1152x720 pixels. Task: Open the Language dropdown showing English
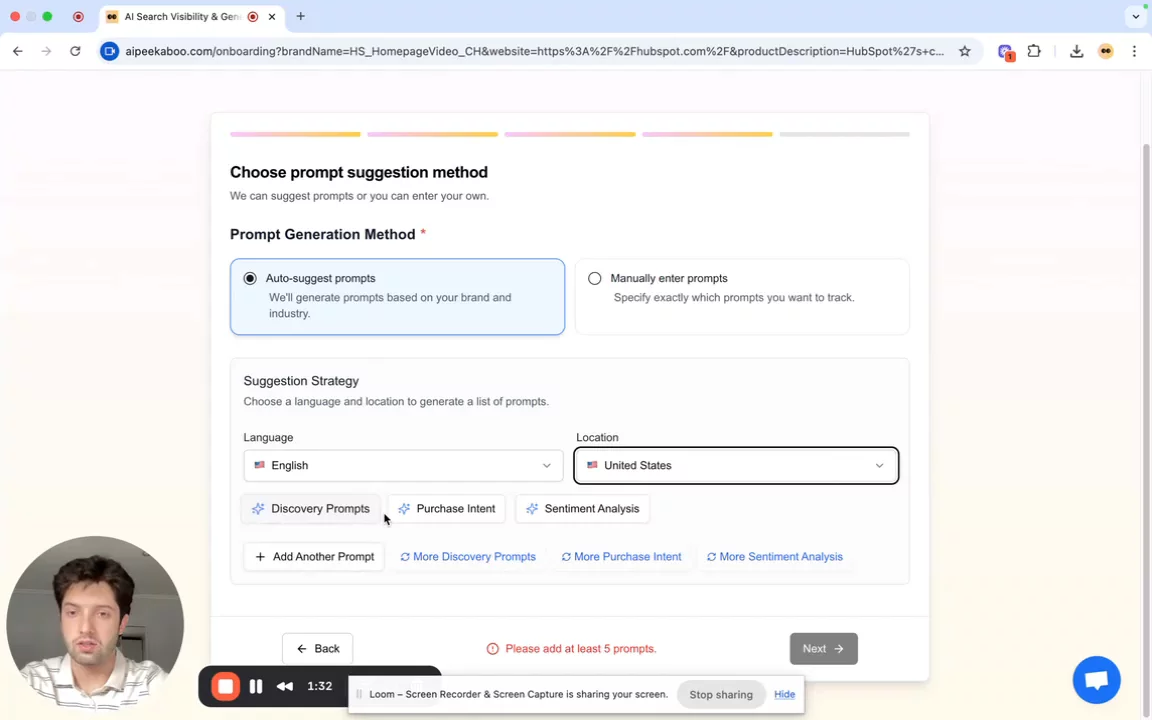[x=403, y=466]
